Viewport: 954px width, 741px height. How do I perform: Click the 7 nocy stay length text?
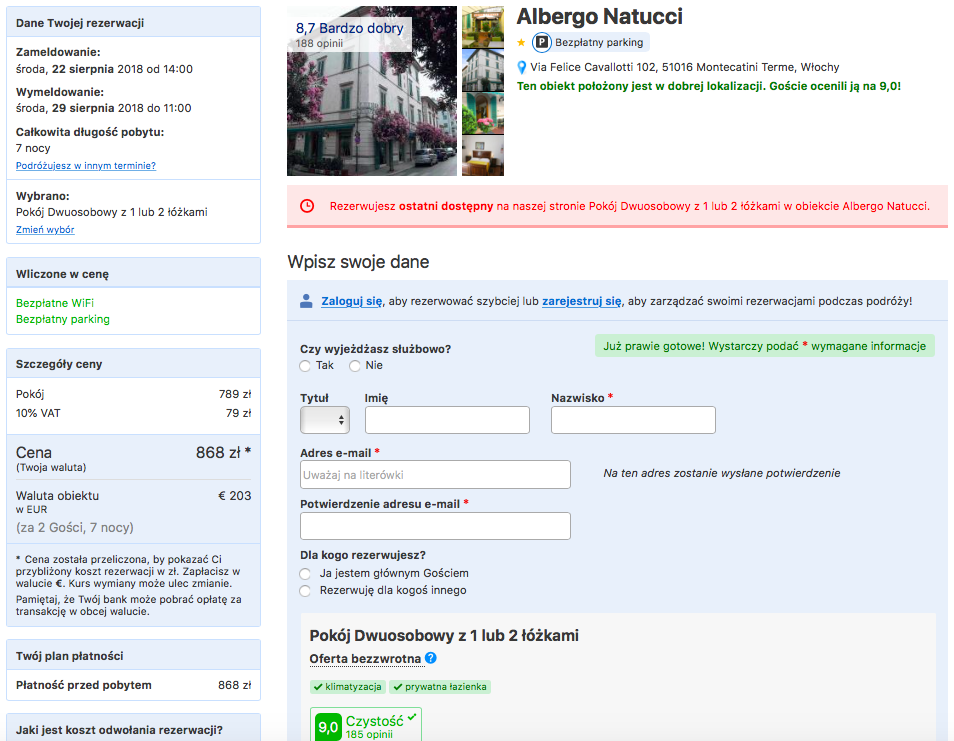click(x=33, y=148)
